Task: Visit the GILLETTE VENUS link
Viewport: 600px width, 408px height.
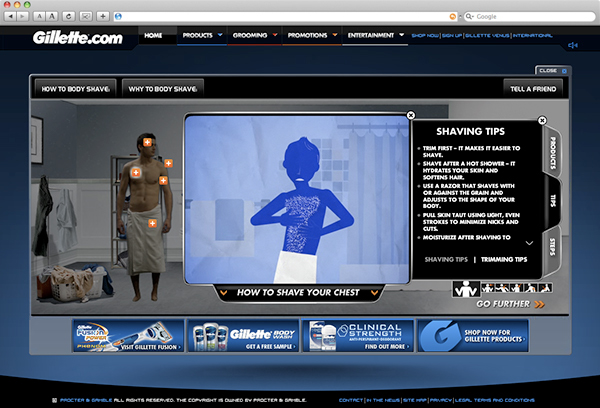Action: pyautogui.click(x=487, y=36)
